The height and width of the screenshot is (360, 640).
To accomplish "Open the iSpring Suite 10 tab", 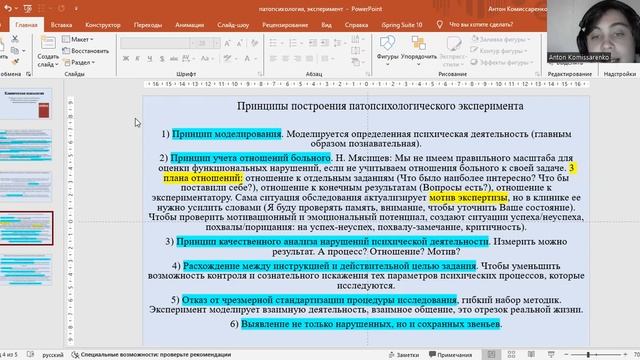I will click(x=402, y=25).
